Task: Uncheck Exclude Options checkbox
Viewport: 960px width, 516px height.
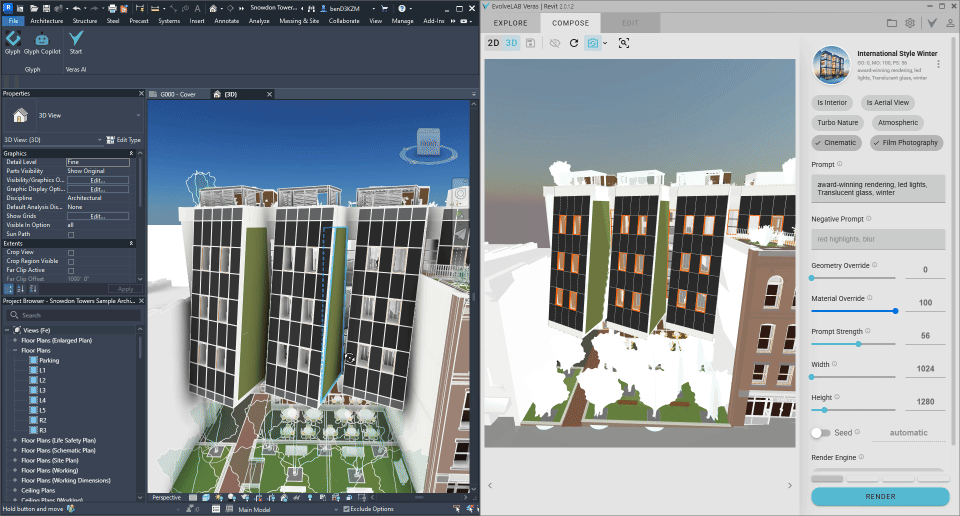Action: coord(347,509)
